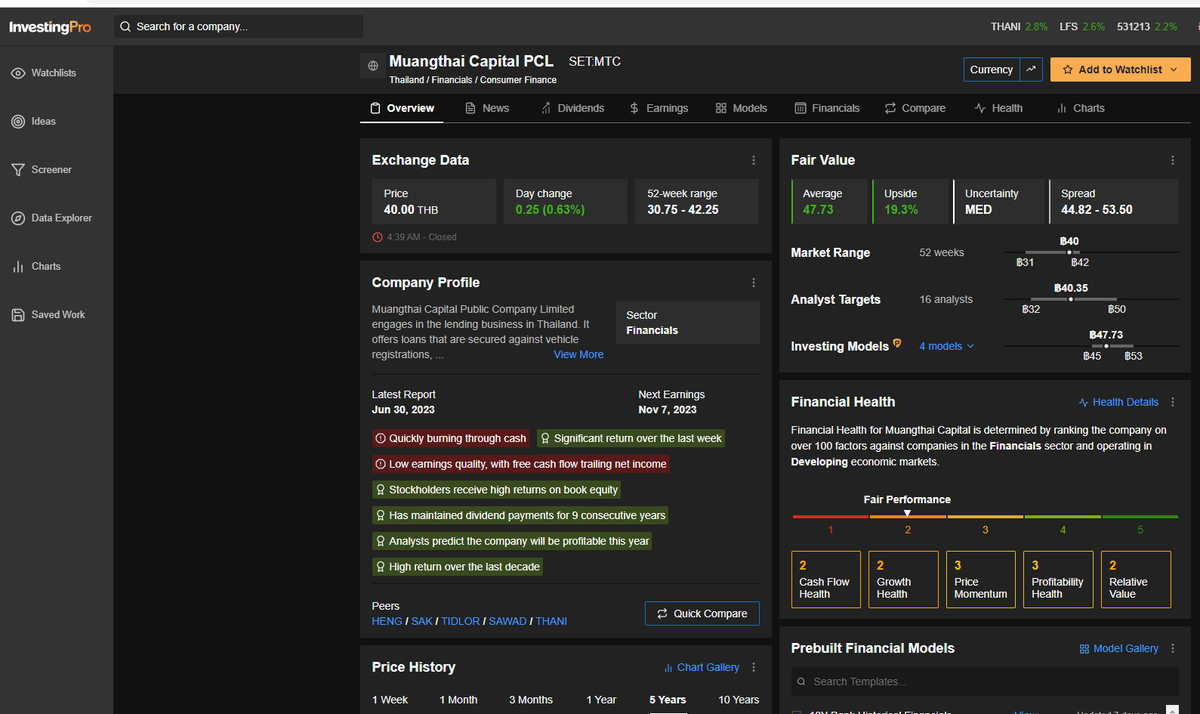Open peer HENG link
Screen dimensions: 1200x714
point(387,621)
